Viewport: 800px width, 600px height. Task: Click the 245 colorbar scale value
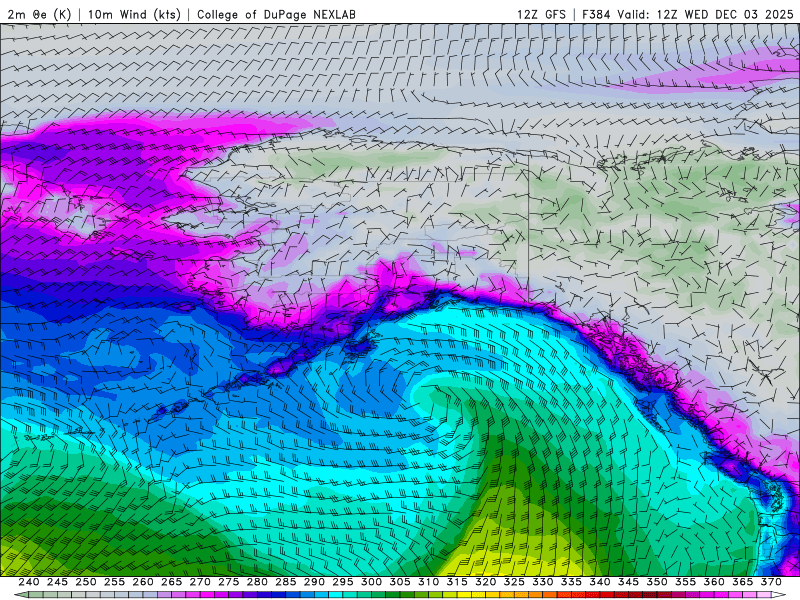57,582
